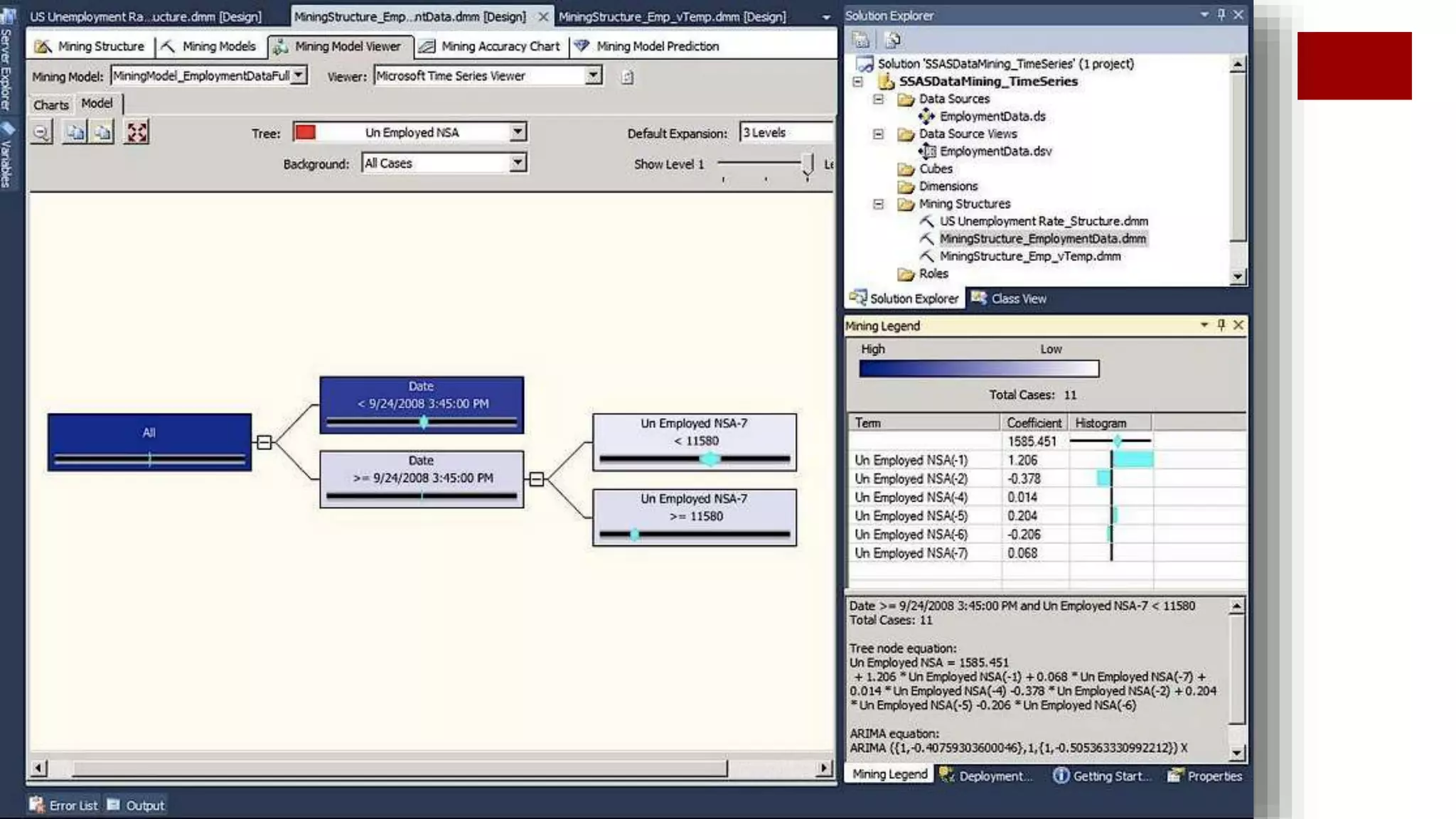Open the Mining Model dropdown
Screen dimensions: 1456x819
click(x=299, y=75)
